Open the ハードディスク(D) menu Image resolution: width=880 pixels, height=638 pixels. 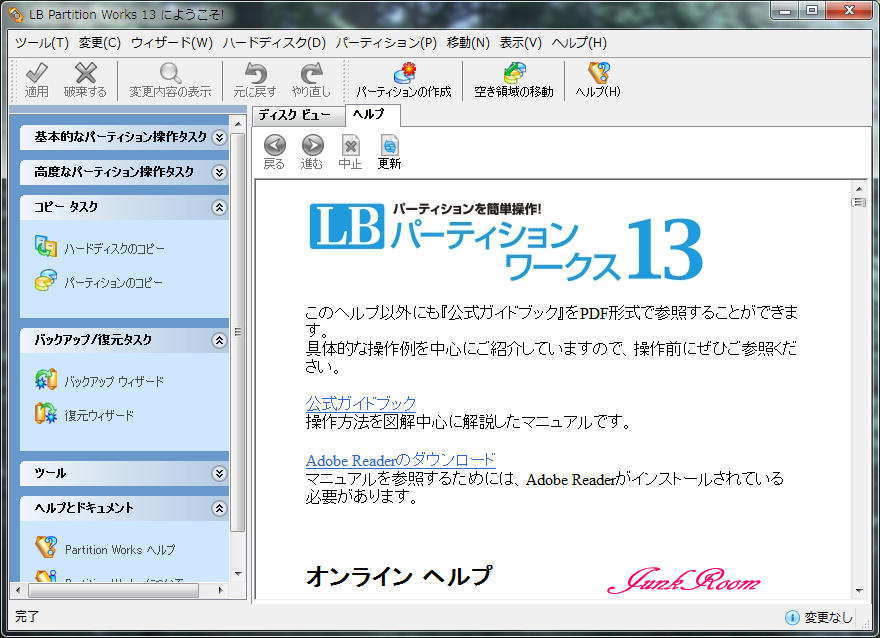click(x=274, y=43)
